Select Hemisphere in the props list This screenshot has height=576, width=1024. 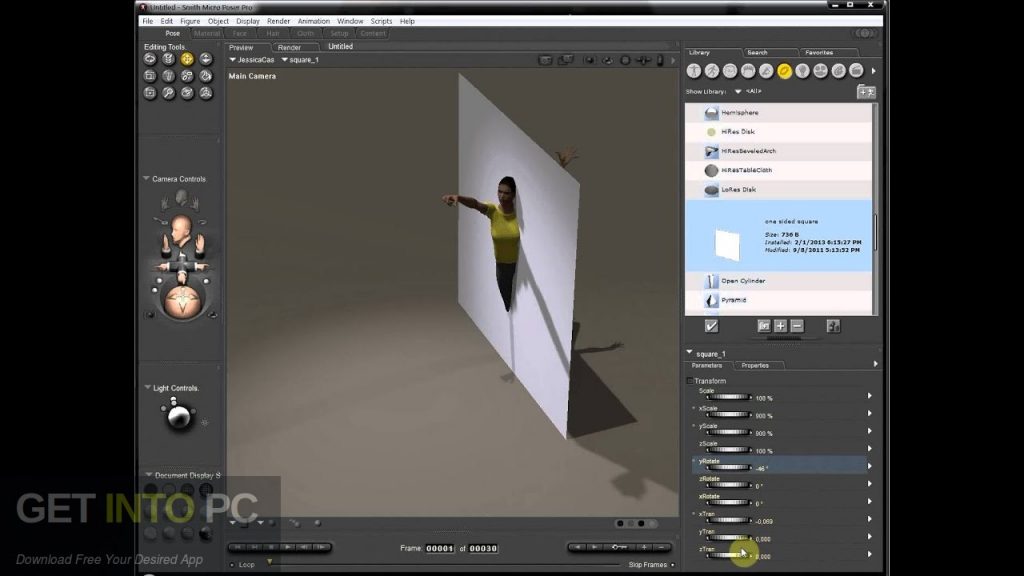(x=778, y=112)
